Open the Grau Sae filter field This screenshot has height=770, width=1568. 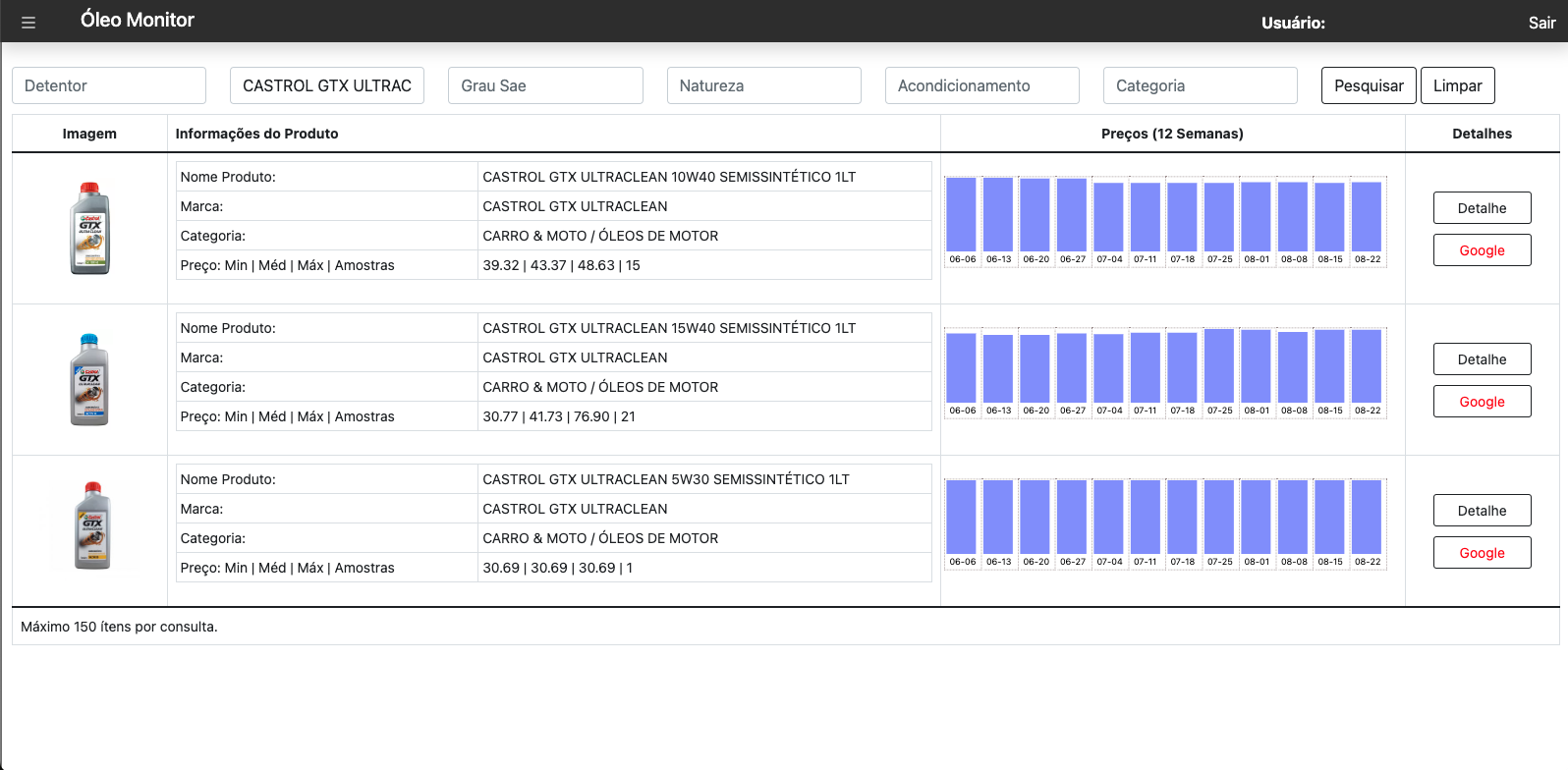(x=545, y=85)
